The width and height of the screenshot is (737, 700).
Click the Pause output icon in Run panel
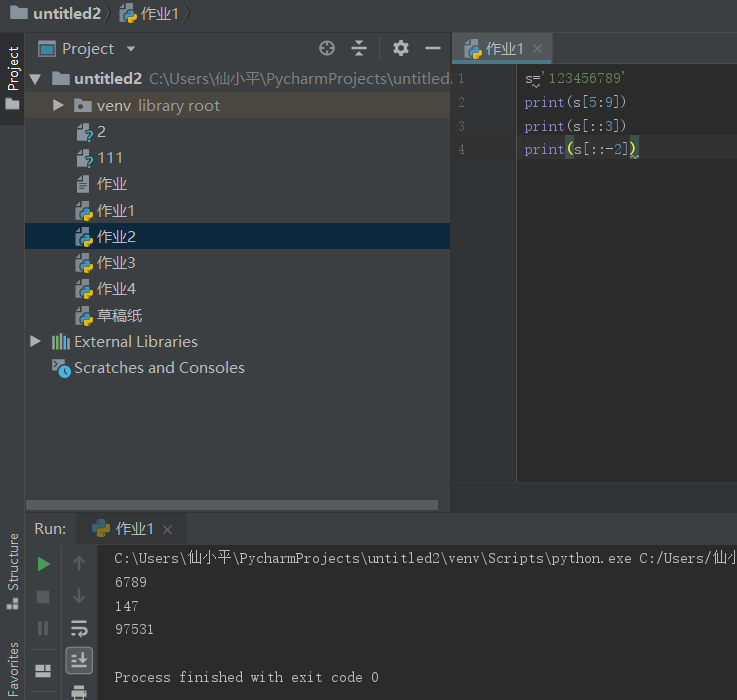(43, 628)
